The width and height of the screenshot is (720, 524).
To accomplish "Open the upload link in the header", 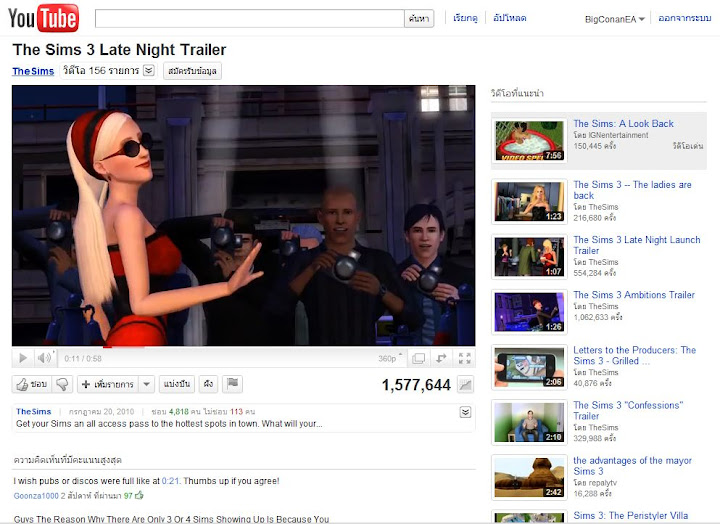I will 509,18.
